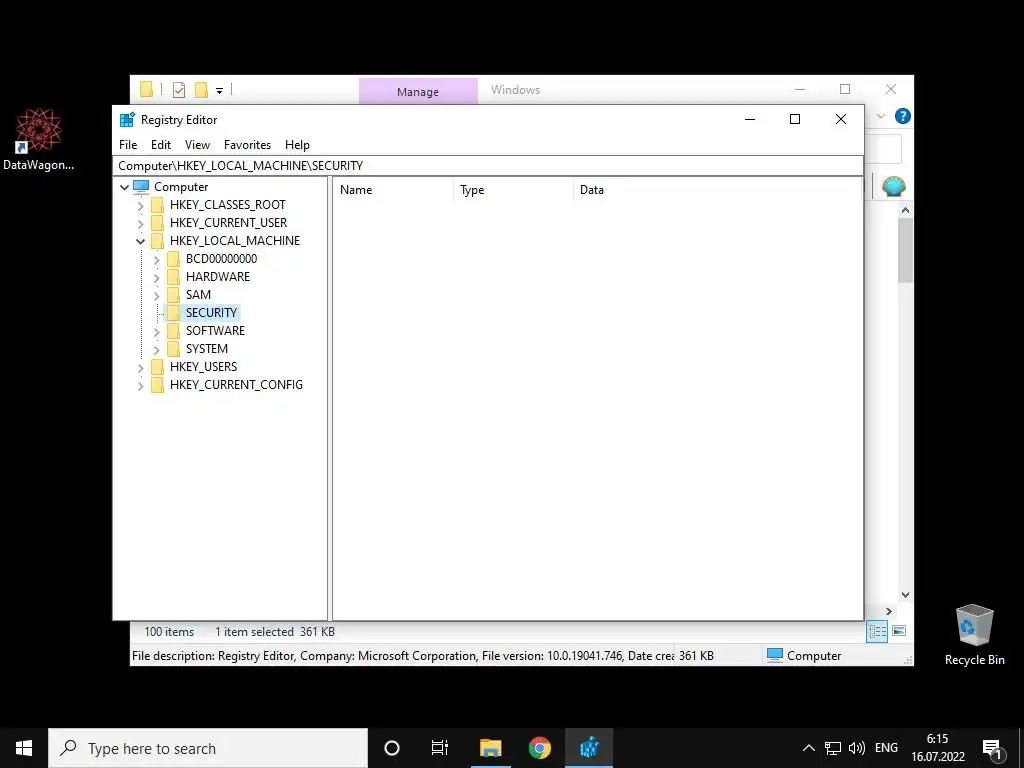Image resolution: width=1024 pixels, height=768 pixels.
Task: Expand the HKEY_CURRENT_USER key
Action: [140, 223]
